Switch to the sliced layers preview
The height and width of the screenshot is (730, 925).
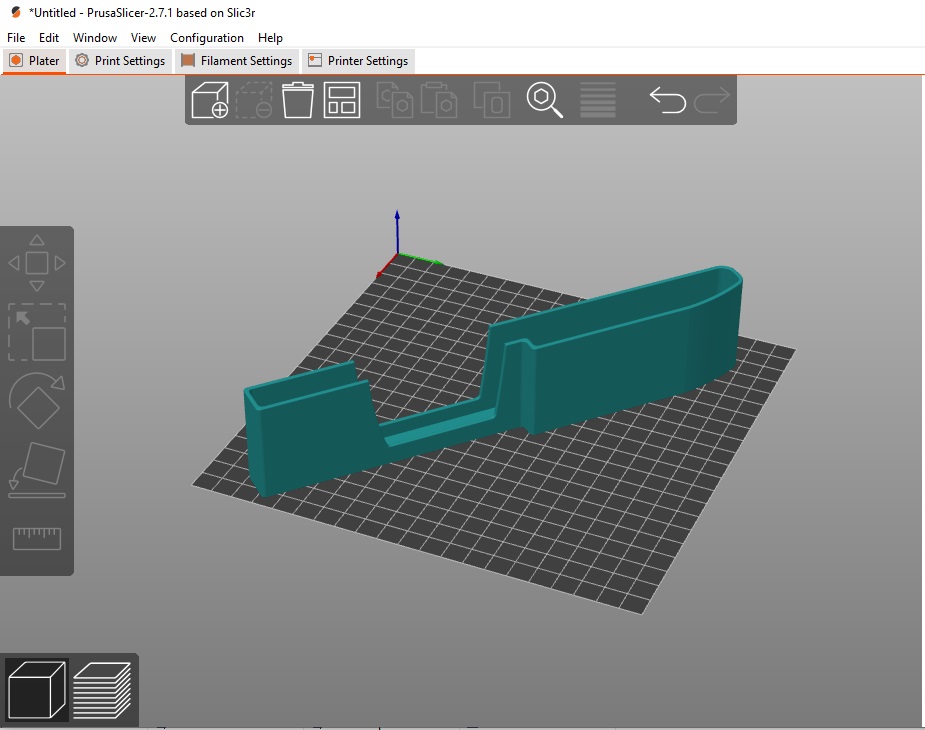click(102, 691)
